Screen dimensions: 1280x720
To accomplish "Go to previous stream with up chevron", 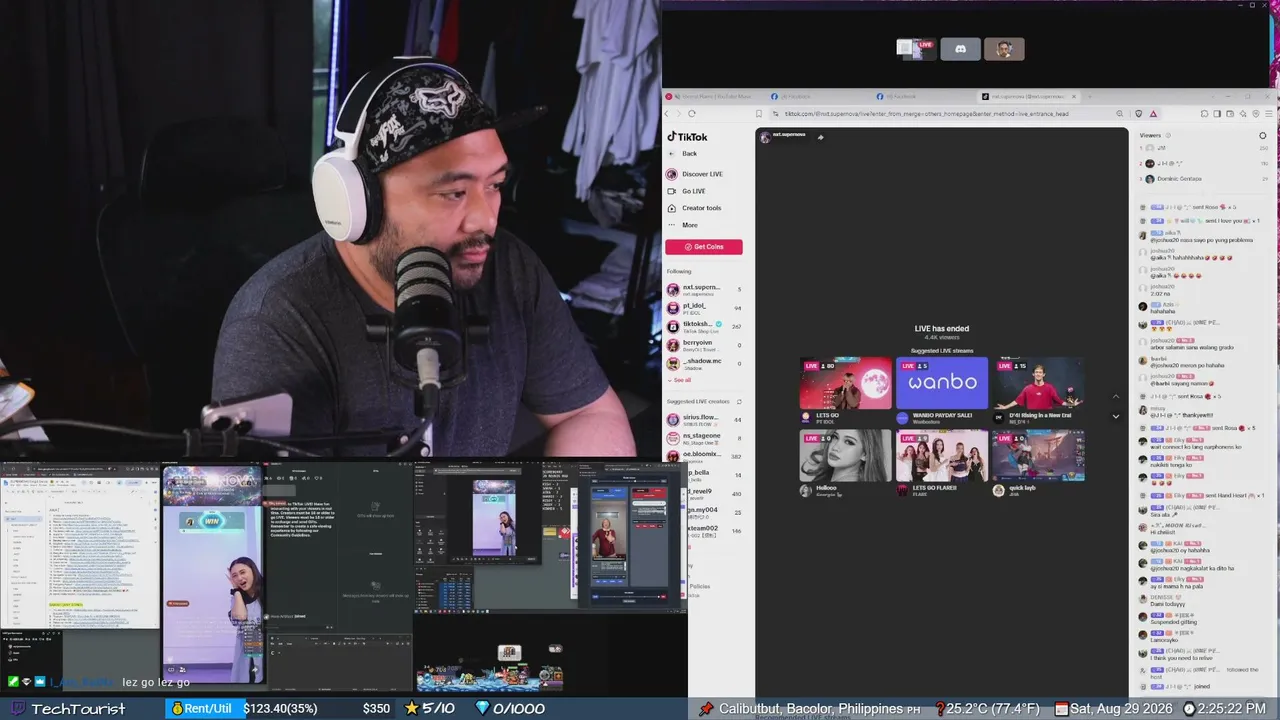I will point(1116,398).
